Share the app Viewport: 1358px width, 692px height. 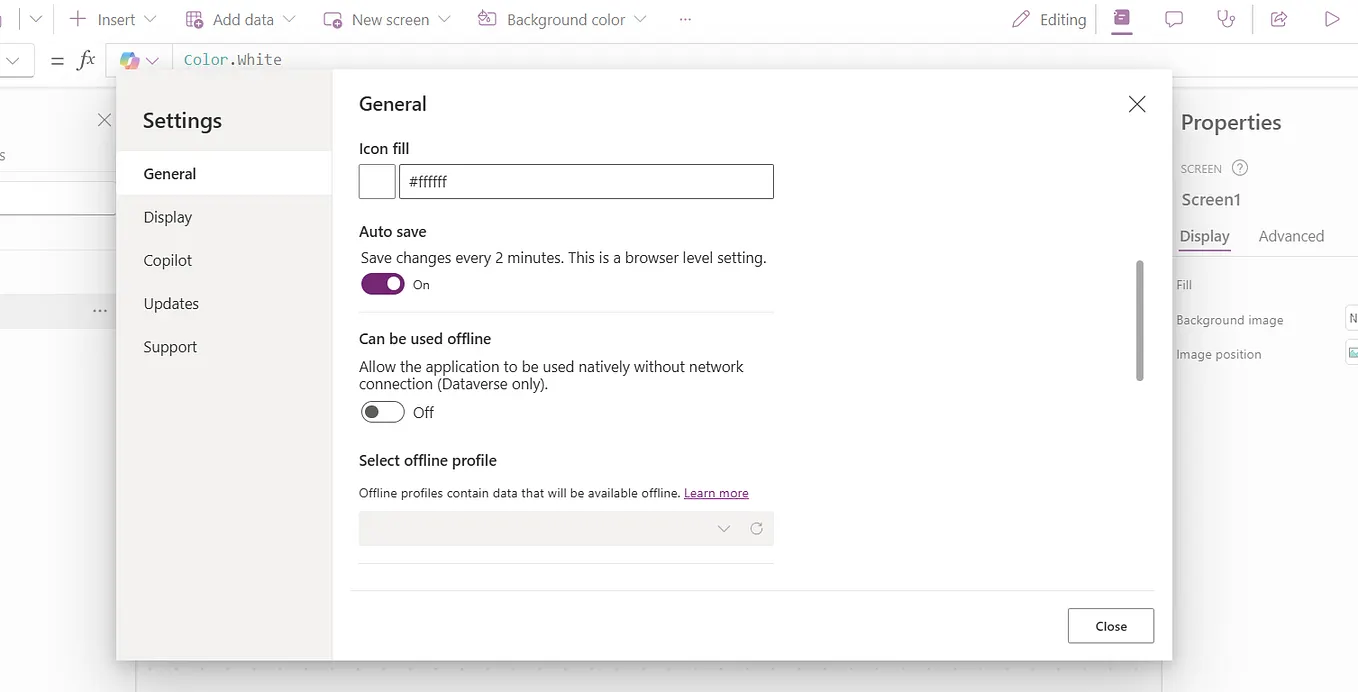(x=1278, y=19)
